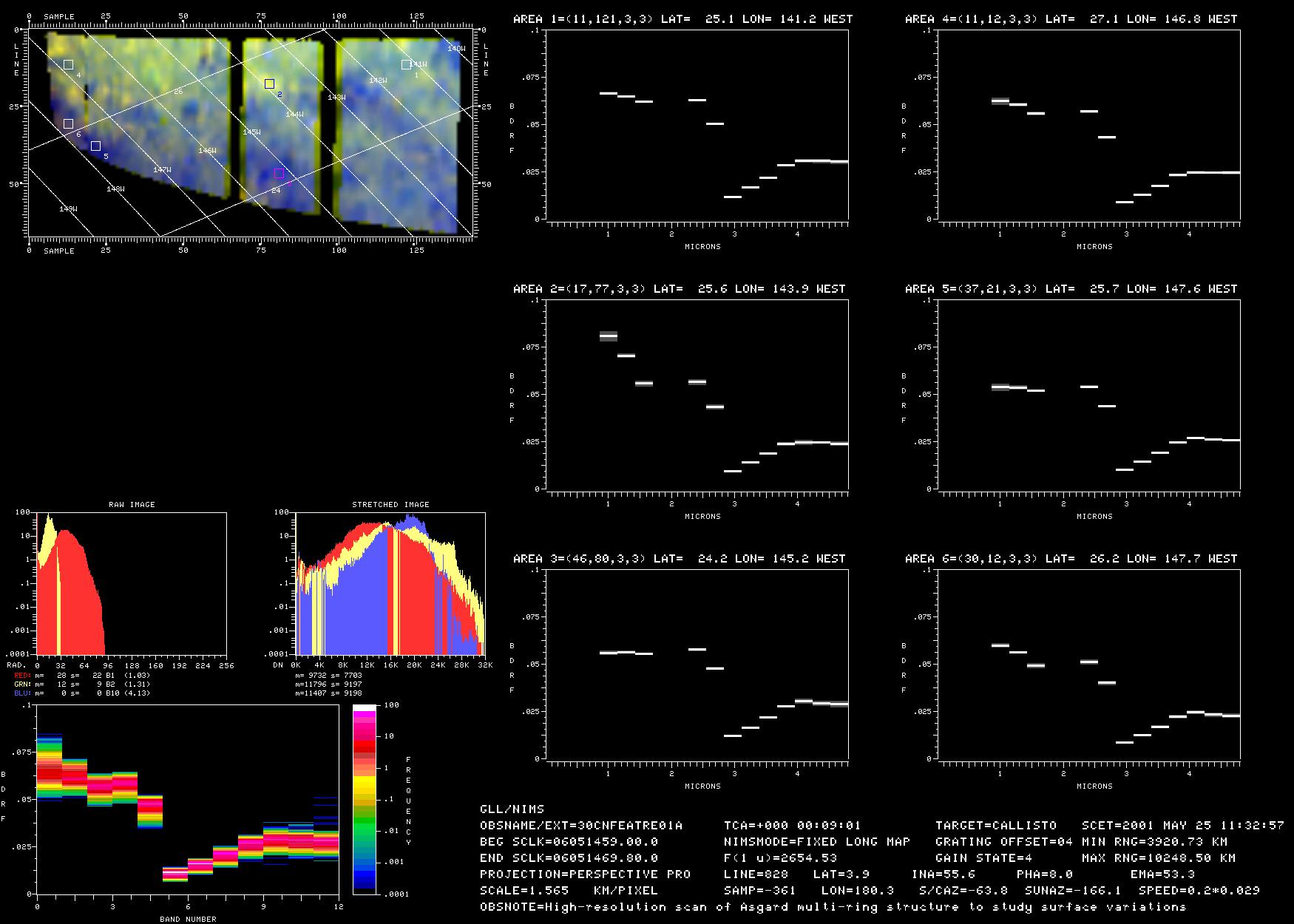Select the AREA 1 plot title text
1294x924 pixels.
(x=683, y=19)
